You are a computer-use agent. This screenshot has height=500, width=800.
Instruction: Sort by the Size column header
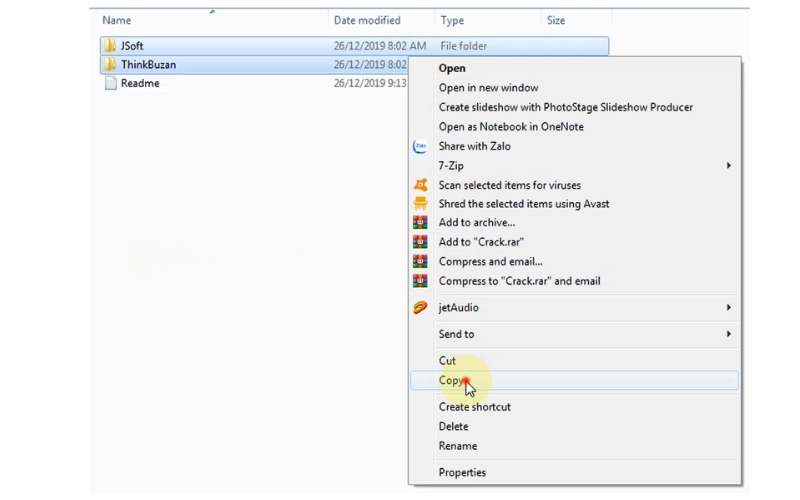pyautogui.click(x=556, y=20)
